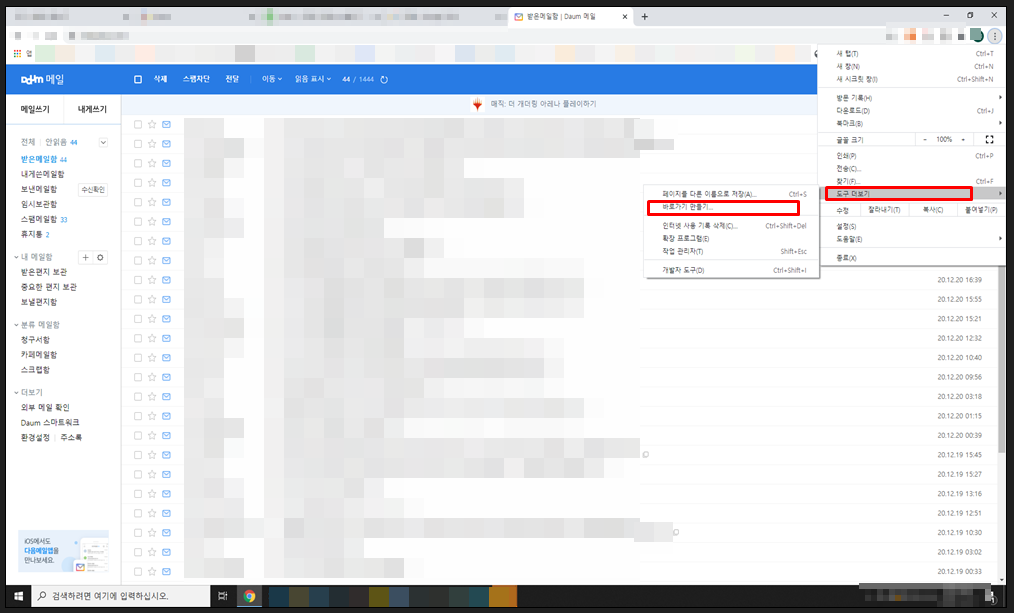
Task: Check the mail dated 20.12.20 15:21
Action: [x=138, y=319]
